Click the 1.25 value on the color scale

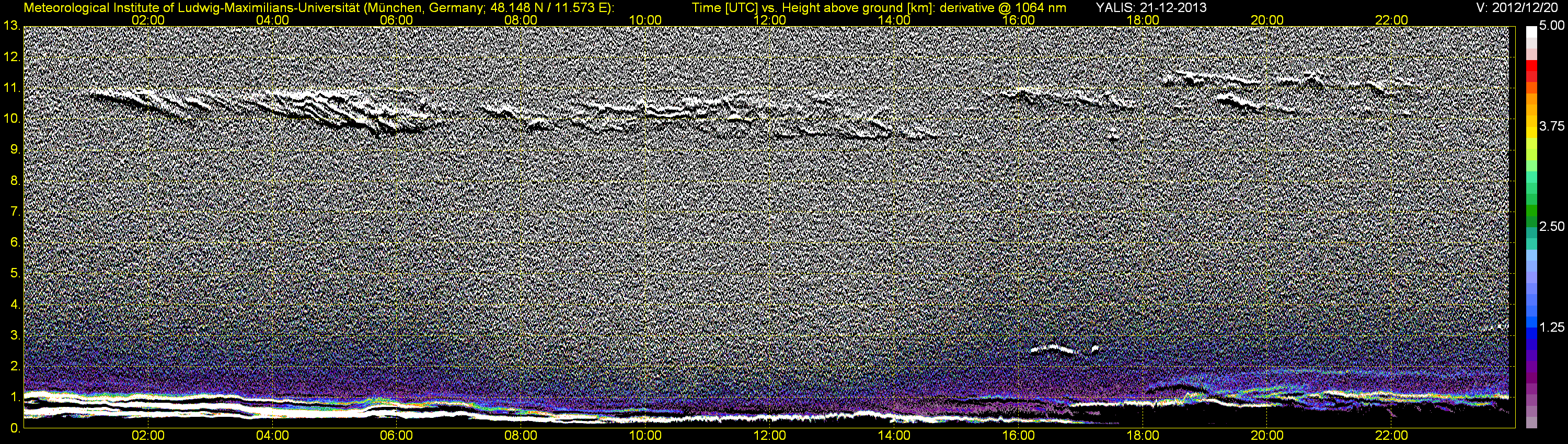[x=1552, y=327]
